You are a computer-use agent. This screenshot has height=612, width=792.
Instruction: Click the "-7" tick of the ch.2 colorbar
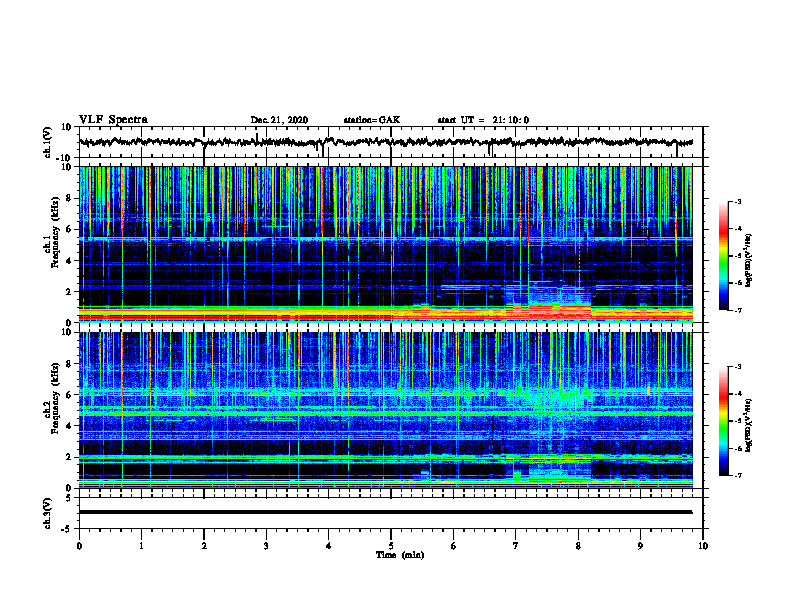point(737,476)
